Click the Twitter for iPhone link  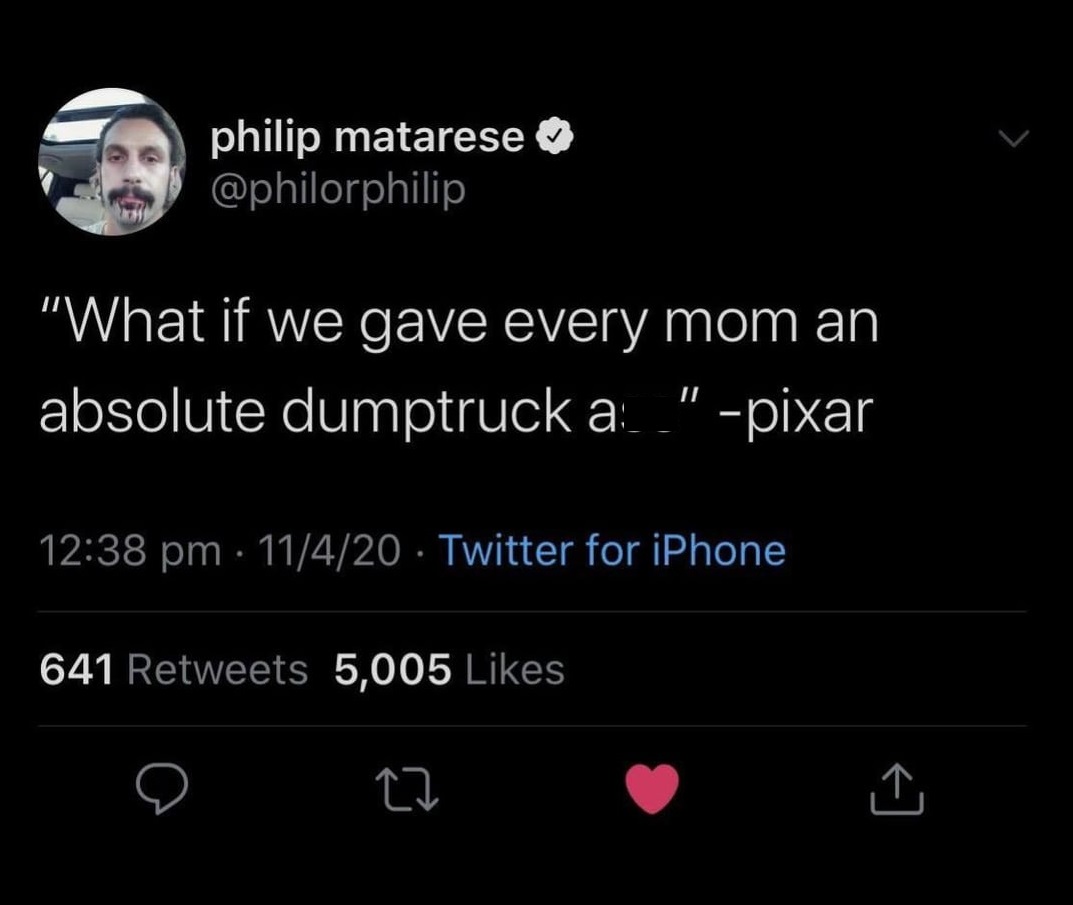612,550
